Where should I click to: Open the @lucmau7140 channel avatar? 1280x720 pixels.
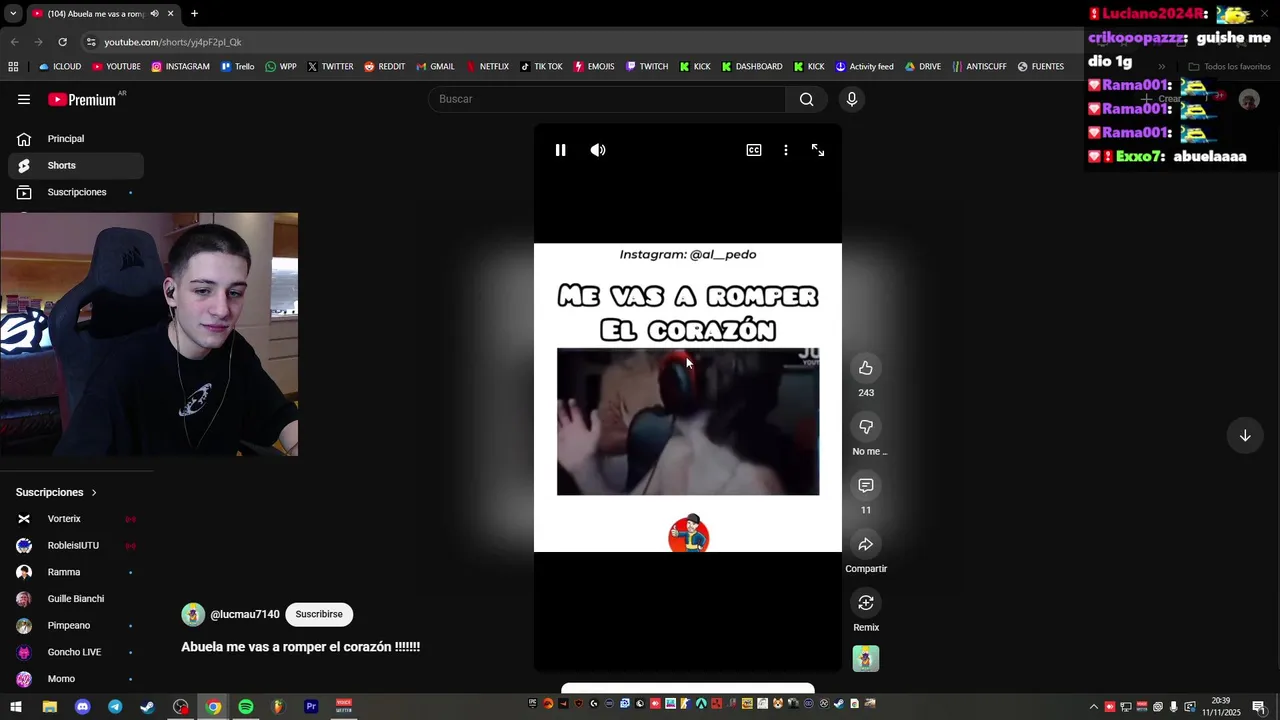click(193, 615)
